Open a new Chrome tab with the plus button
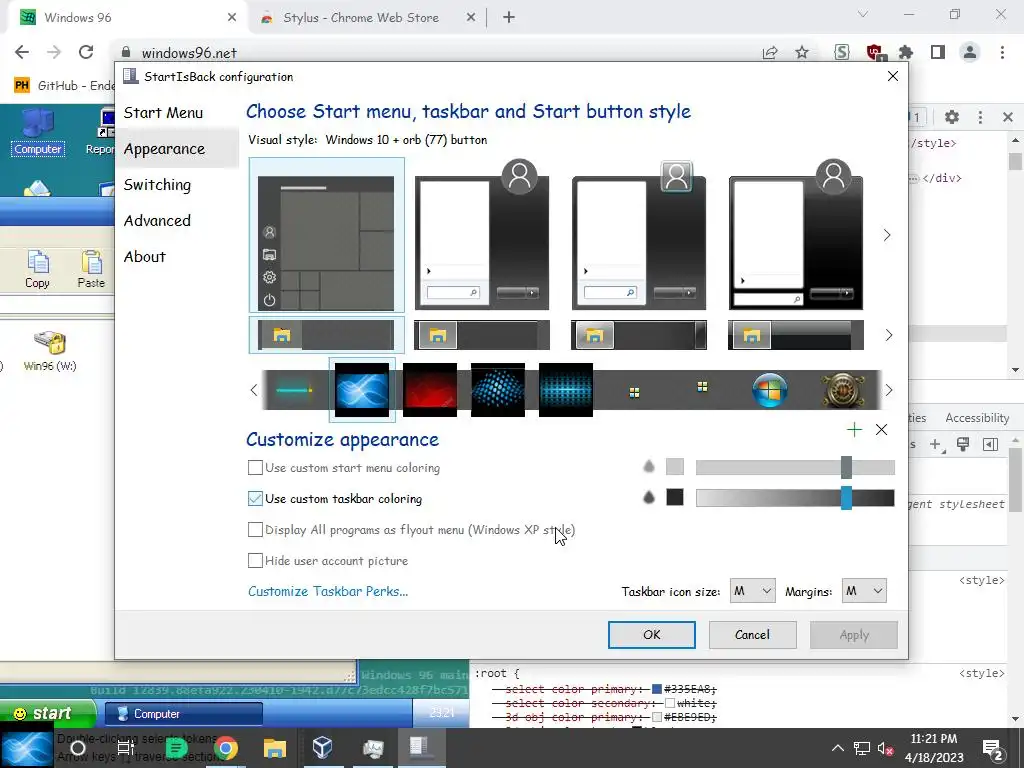The width and height of the screenshot is (1024, 768). coord(509,18)
